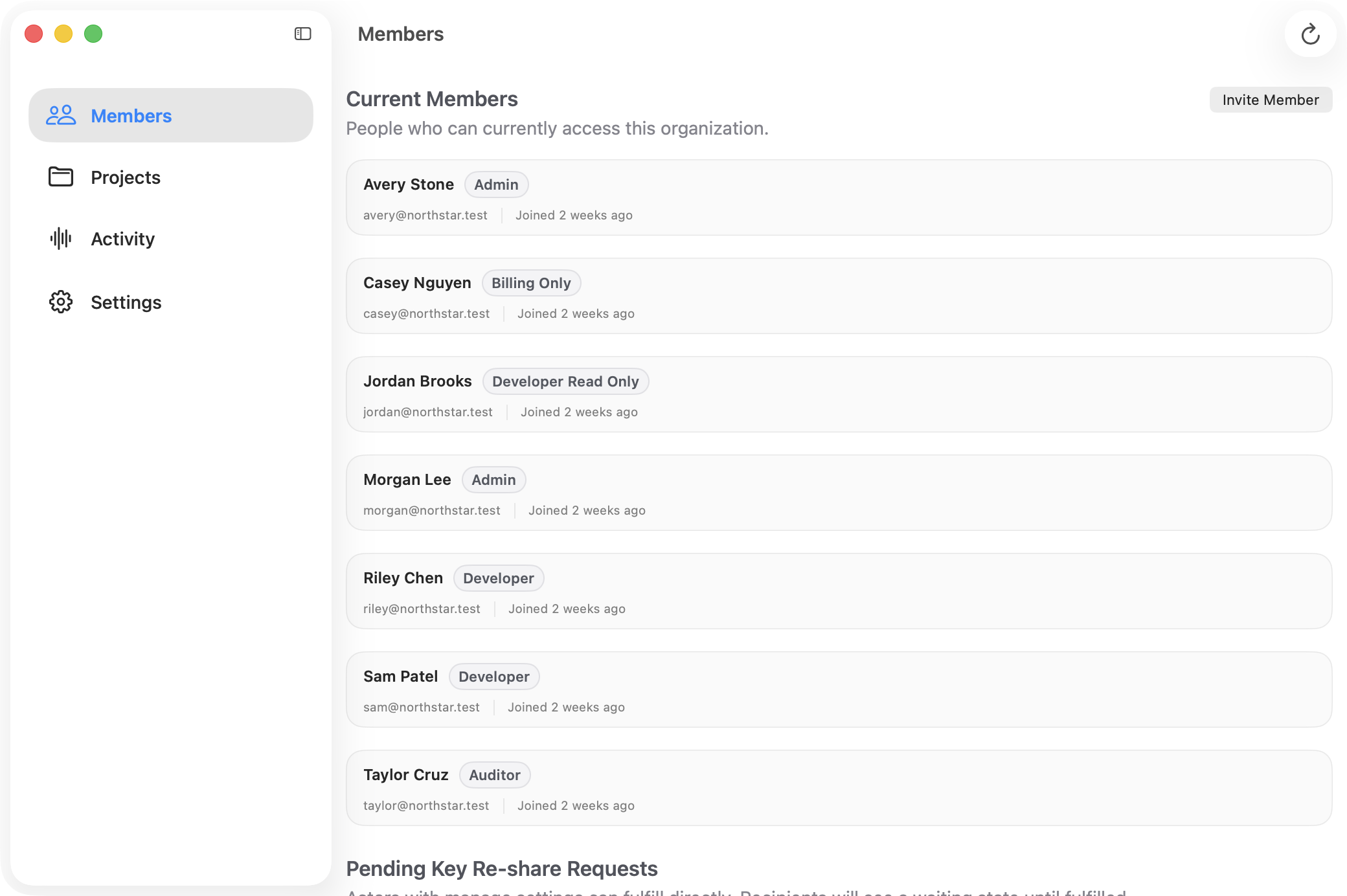
Task: Open the Admin role badge for Avery Stone
Action: click(496, 185)
